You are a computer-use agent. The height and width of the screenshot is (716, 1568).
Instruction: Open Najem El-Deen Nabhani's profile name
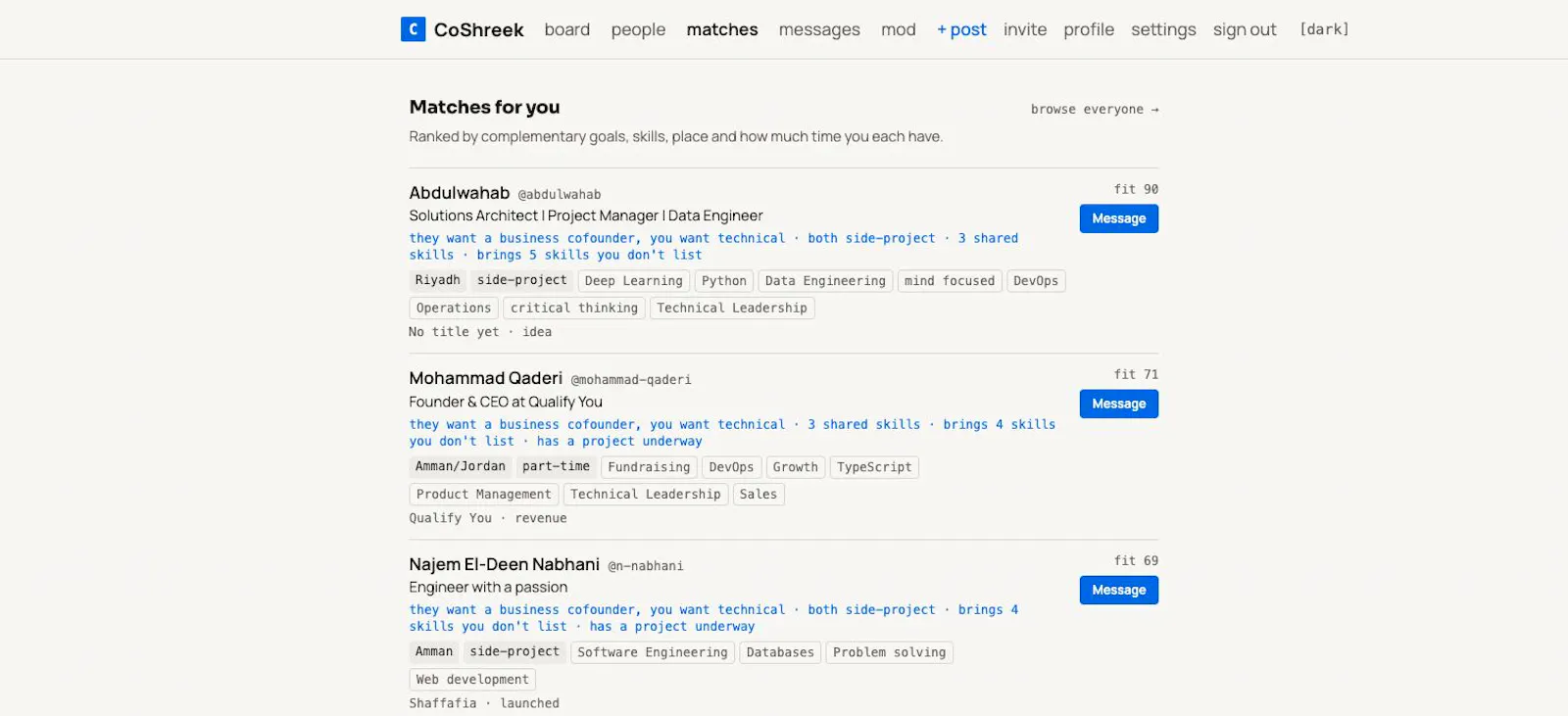click(x=505, y=564)
